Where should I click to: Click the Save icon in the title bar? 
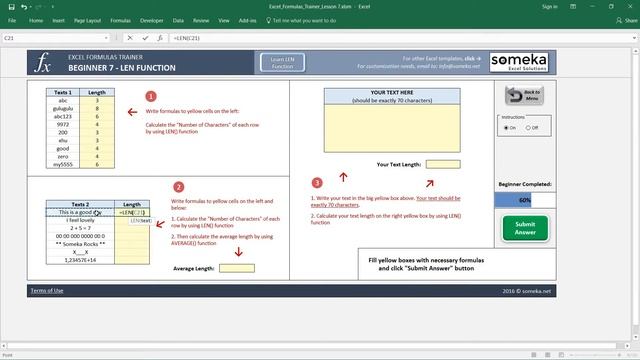coord(11,7)
